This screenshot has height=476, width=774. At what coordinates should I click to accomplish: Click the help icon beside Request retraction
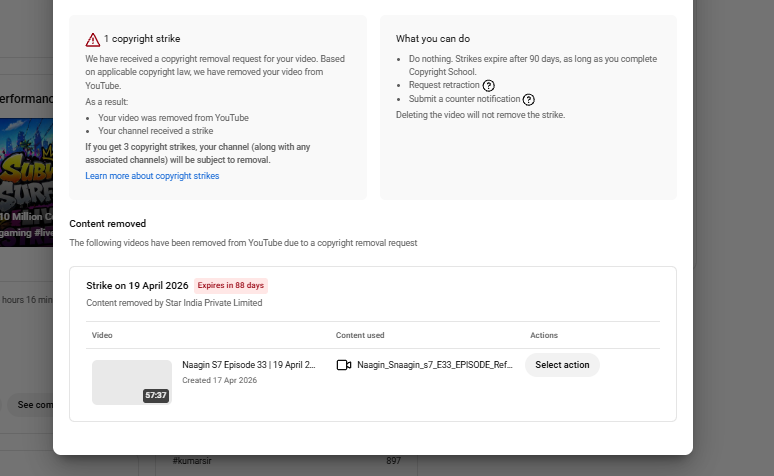(488, 86)
